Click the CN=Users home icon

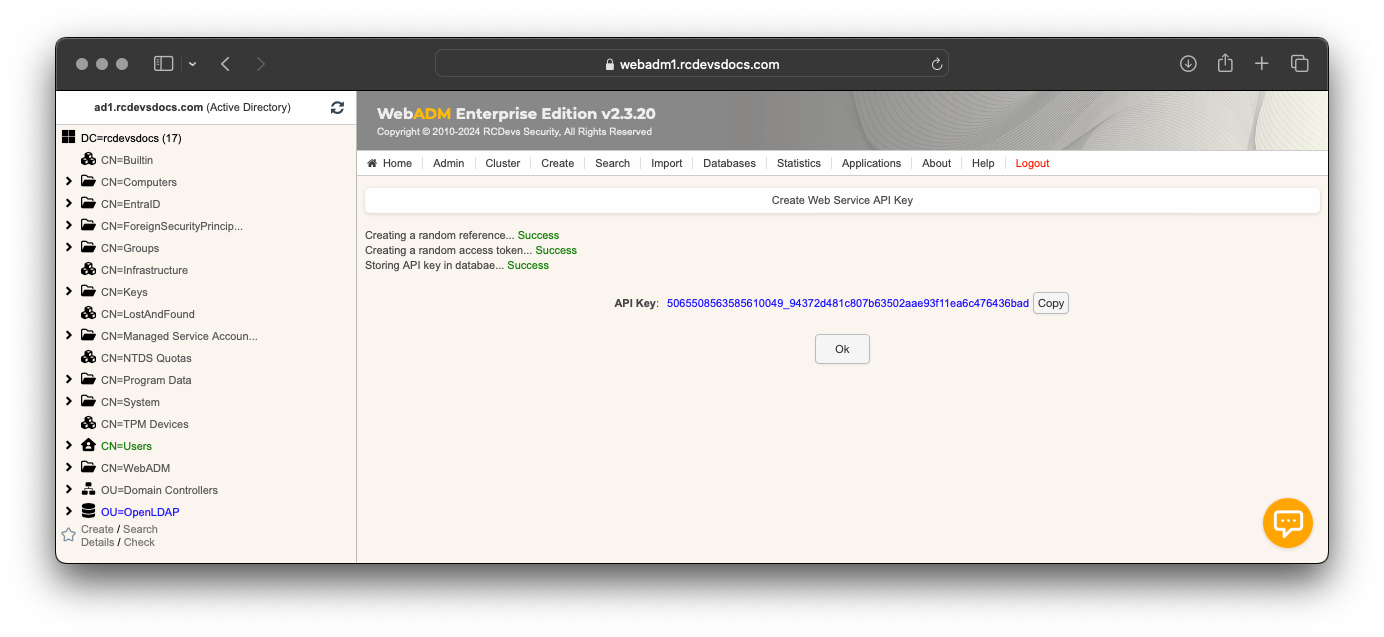point(89,446)
